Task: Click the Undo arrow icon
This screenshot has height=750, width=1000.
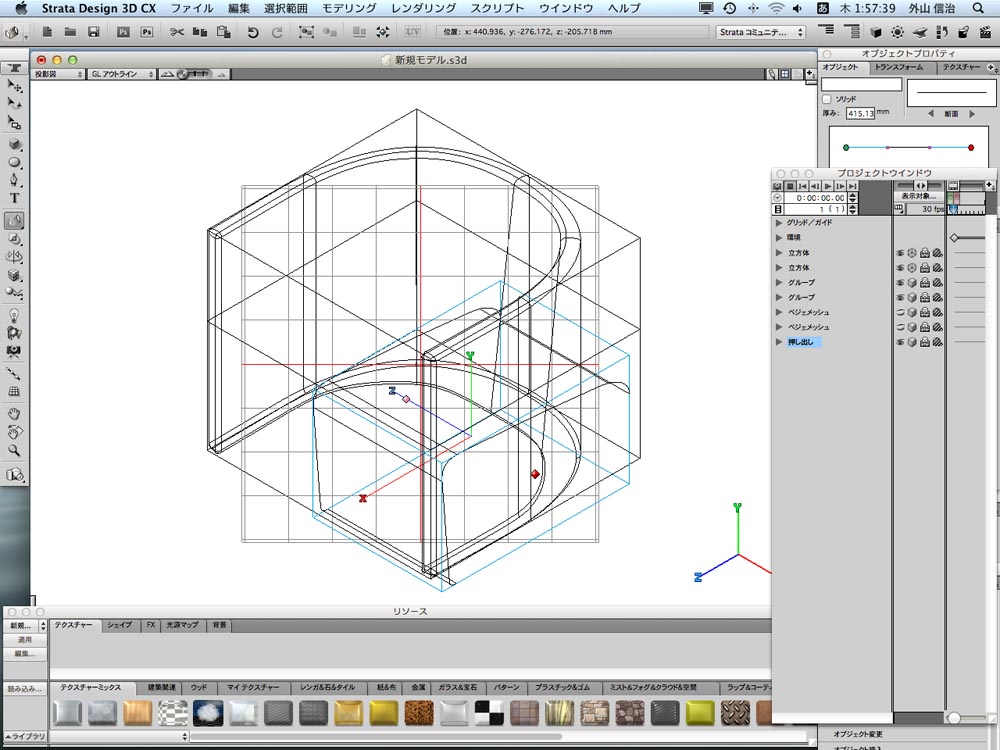Action: 253,32
